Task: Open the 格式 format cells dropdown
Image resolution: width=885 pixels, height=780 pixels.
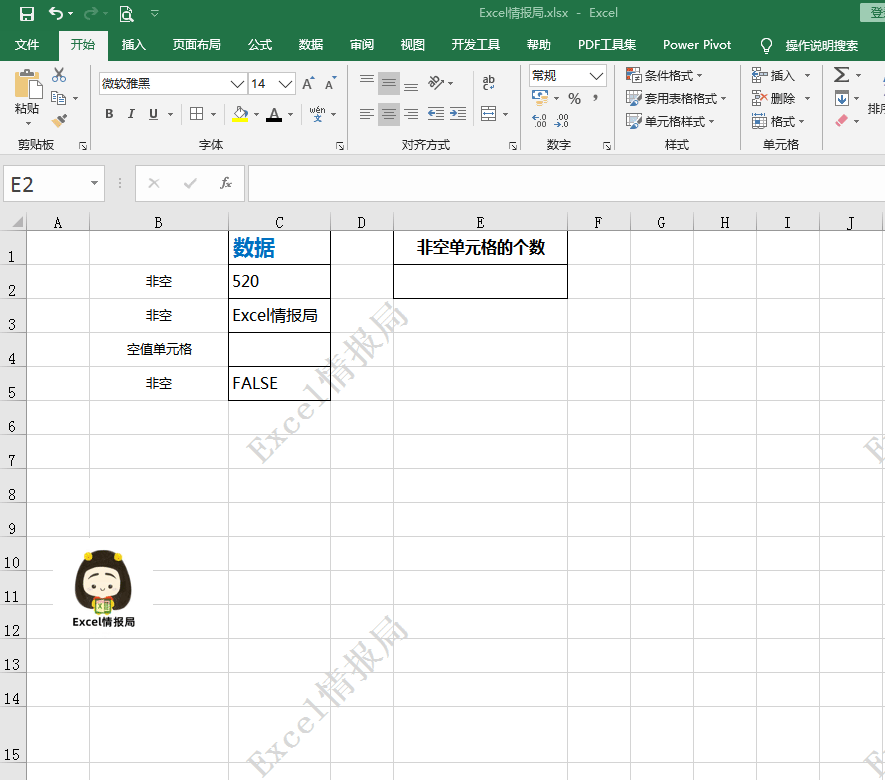Action: 779,121
